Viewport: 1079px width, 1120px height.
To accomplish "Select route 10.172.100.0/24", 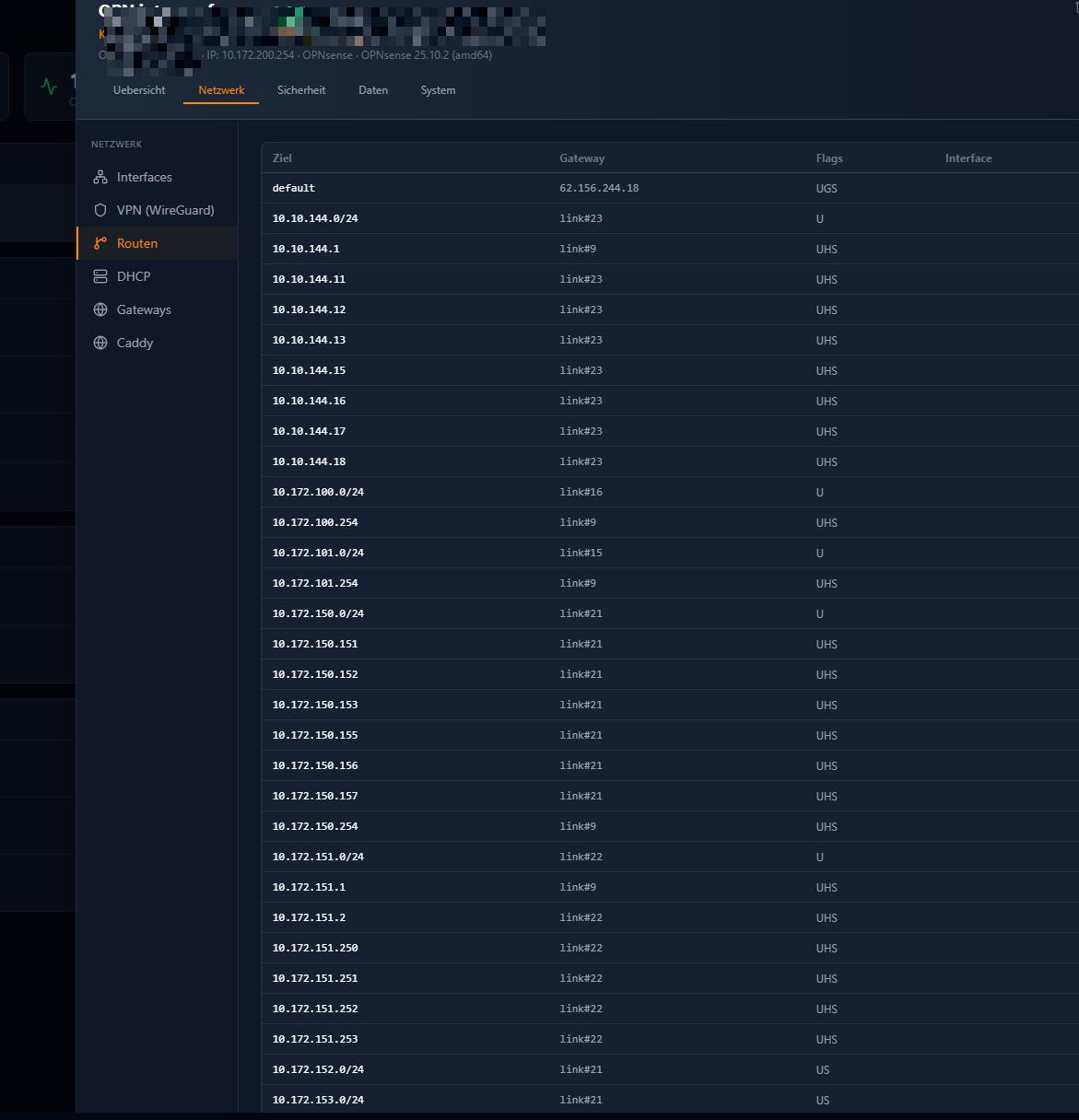I will click(x=670, y=492).
